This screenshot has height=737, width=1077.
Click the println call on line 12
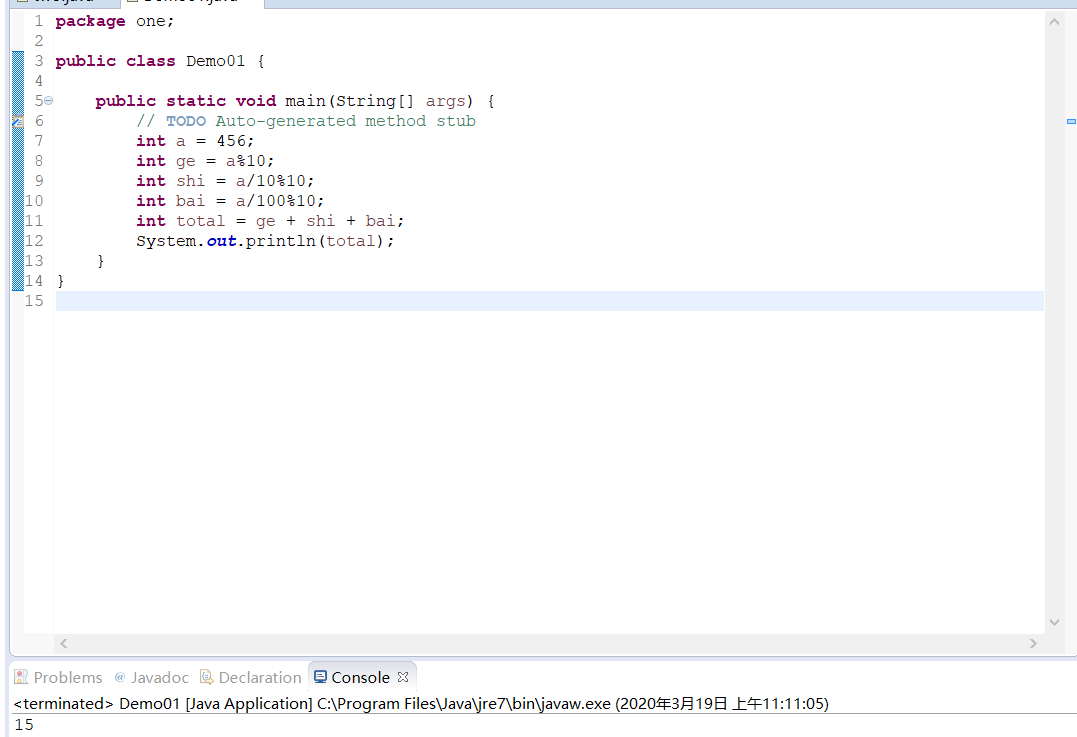pyautogui.click(x=280, y=241)
